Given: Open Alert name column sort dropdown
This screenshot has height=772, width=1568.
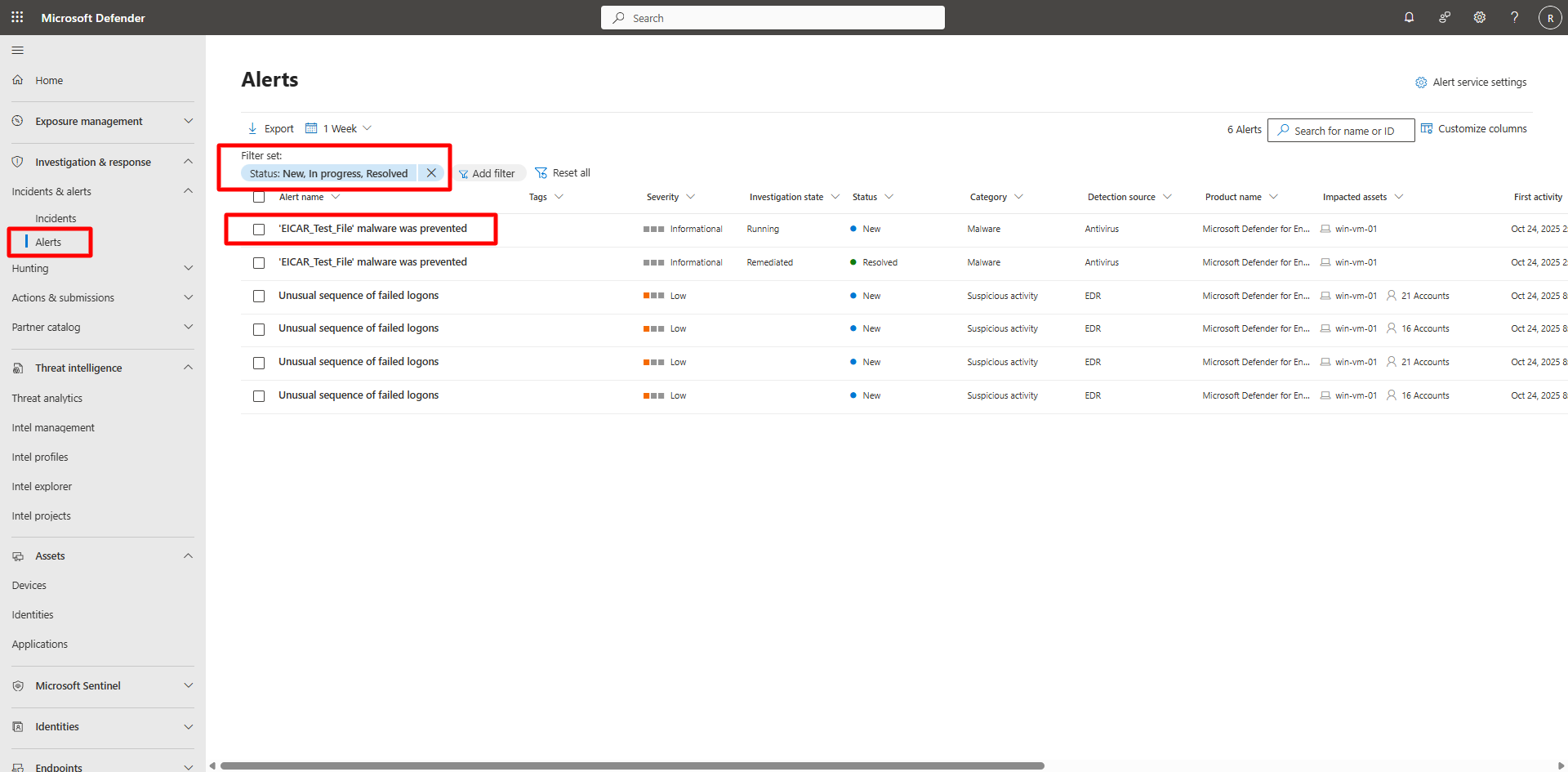Looking at the screenshot, I should coord(336,197).
